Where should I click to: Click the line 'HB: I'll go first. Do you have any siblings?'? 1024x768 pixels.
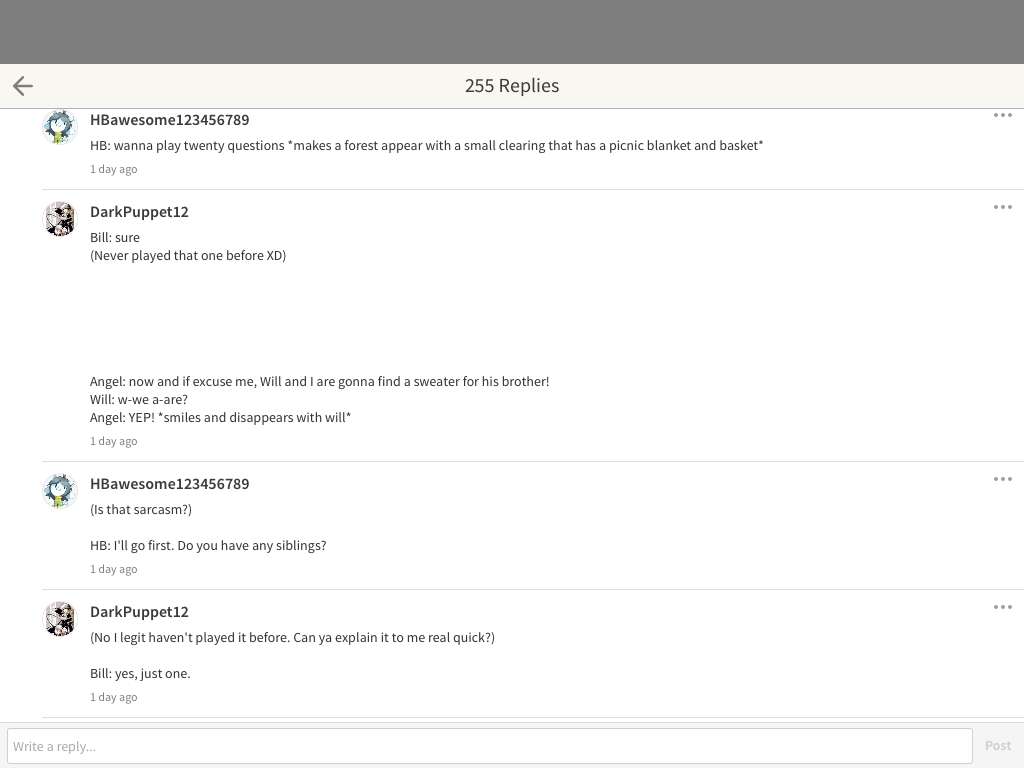click(208, 545)
